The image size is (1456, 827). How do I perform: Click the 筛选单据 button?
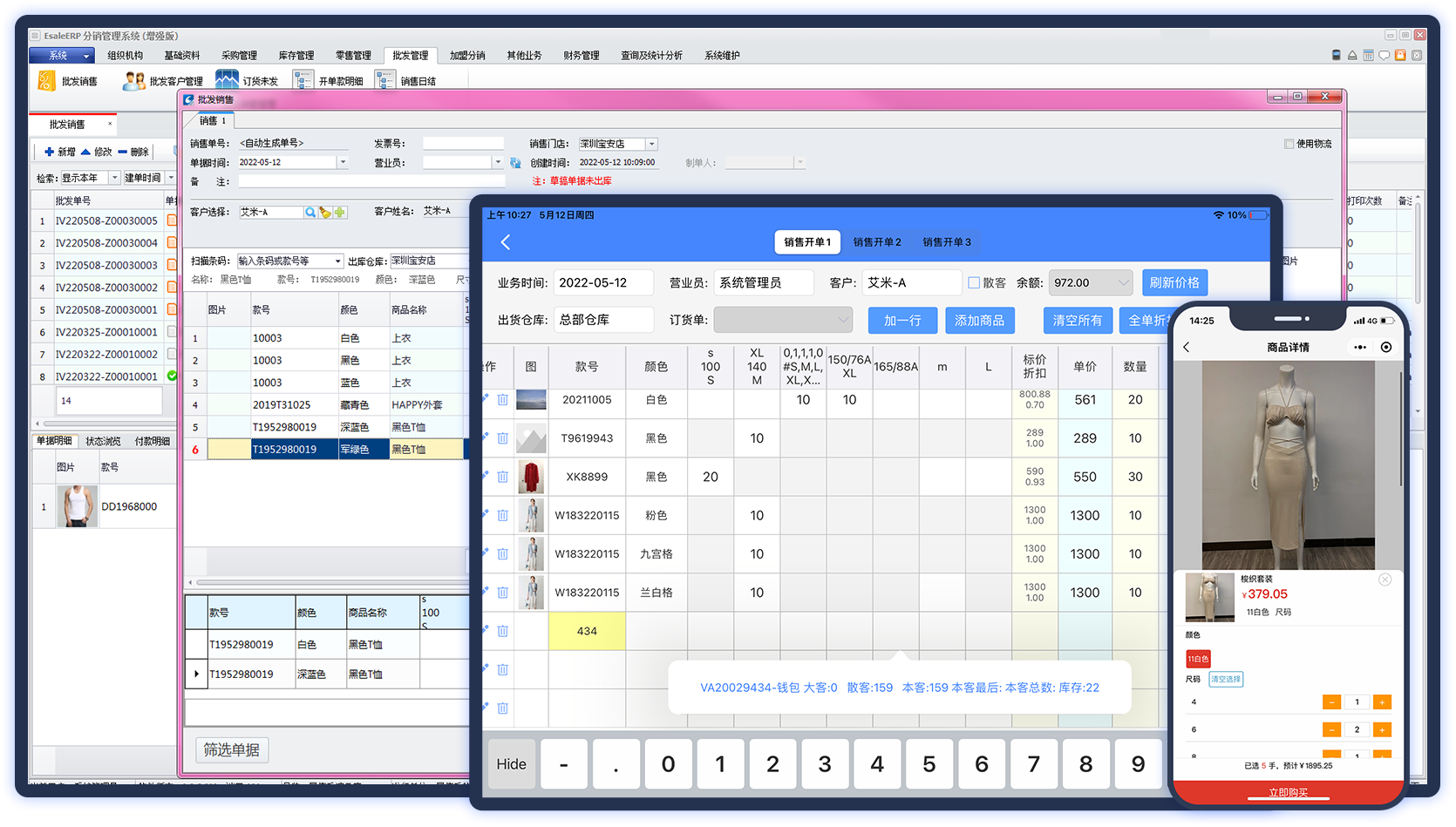pyautogui.click(x=232, y=750)
